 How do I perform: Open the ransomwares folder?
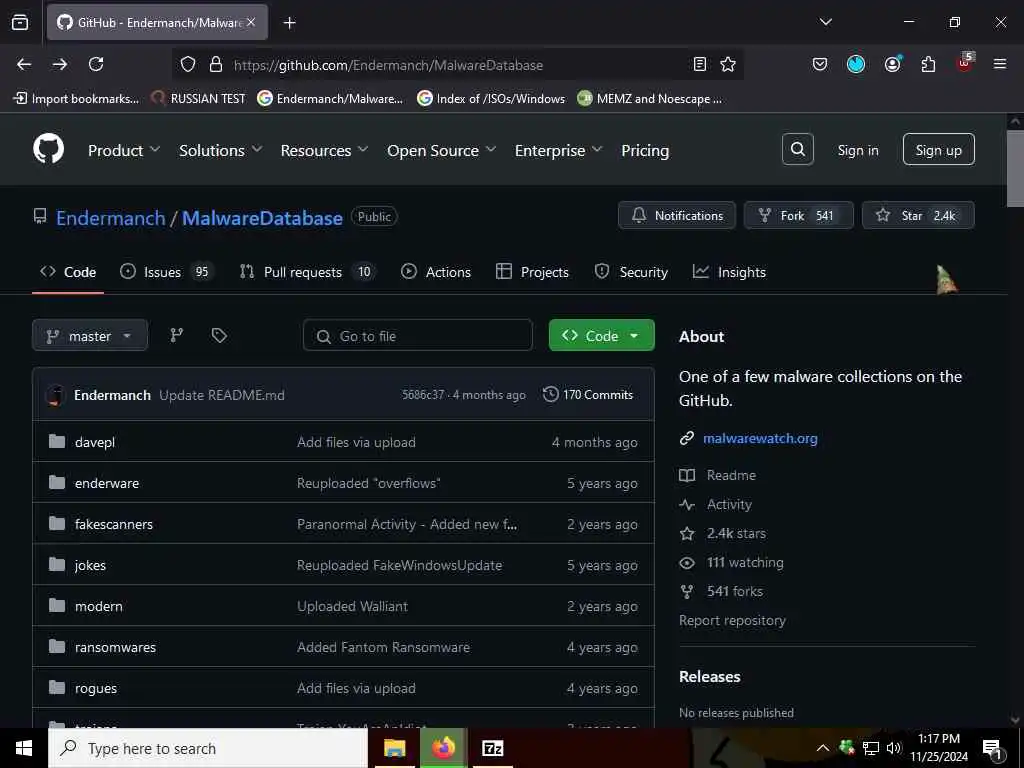click(115, 647)
